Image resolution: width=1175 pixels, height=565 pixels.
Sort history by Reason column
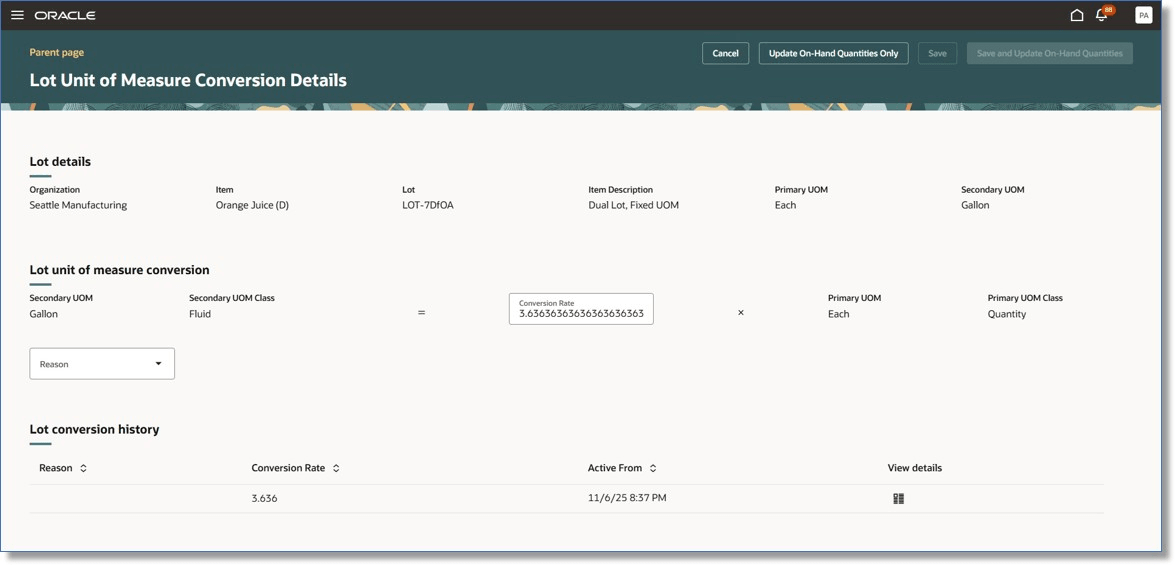pyautogui.click(x=83, y=468)
